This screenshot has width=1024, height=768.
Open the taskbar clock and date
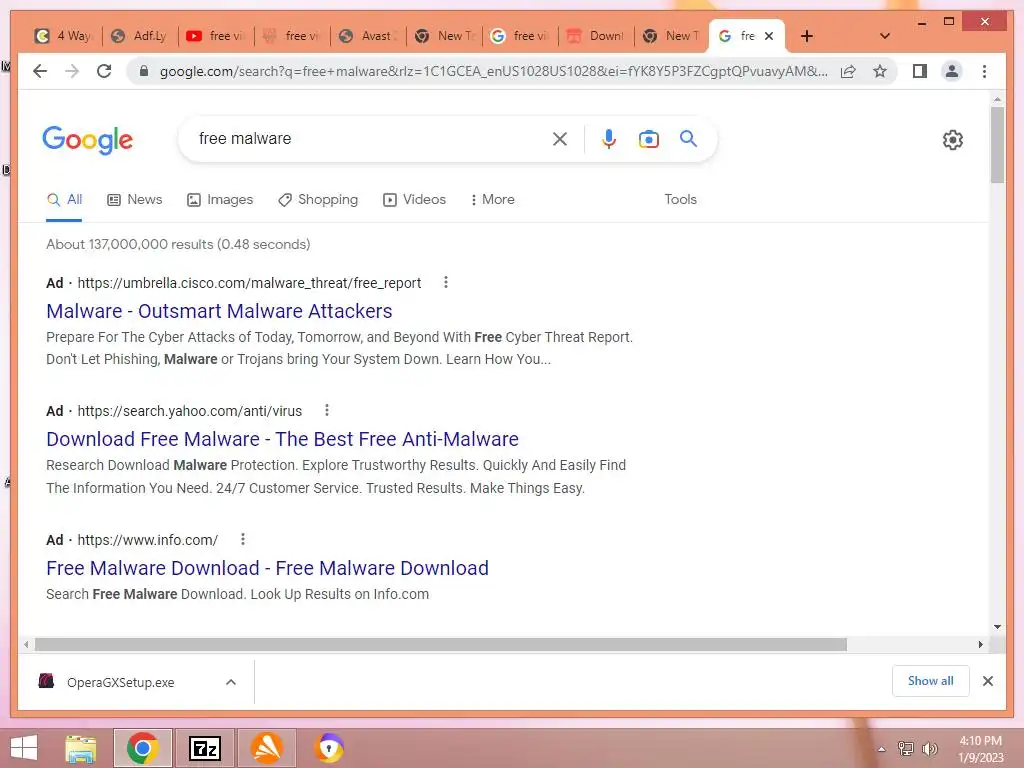(980, 749)
